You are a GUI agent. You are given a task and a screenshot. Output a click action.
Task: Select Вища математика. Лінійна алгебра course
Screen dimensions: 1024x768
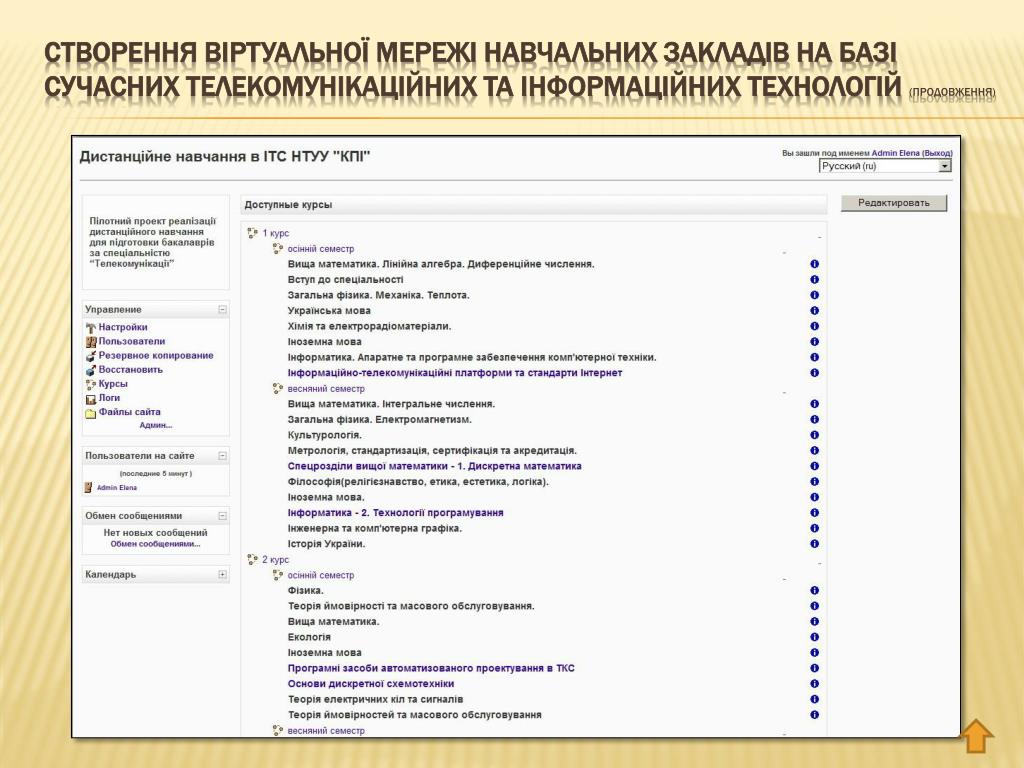click(441, 264)
